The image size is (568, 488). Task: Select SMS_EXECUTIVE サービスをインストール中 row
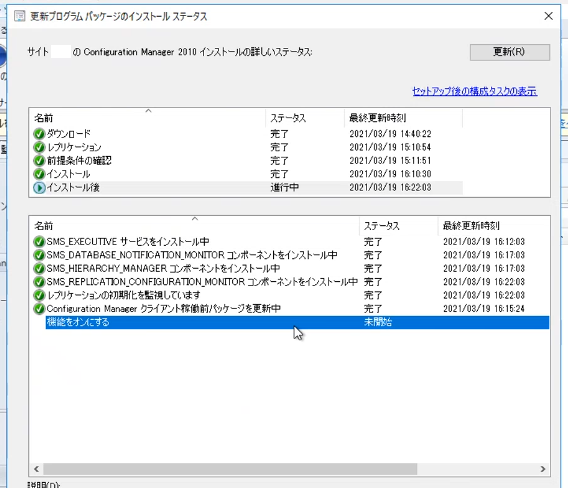128,242
